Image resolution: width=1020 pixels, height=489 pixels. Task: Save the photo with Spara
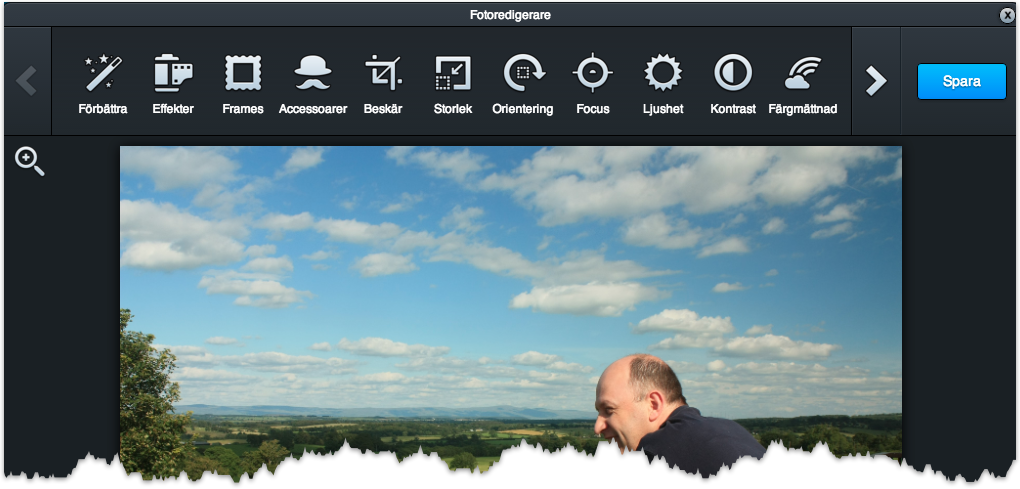pyautogui.click(x=961, y=81)
